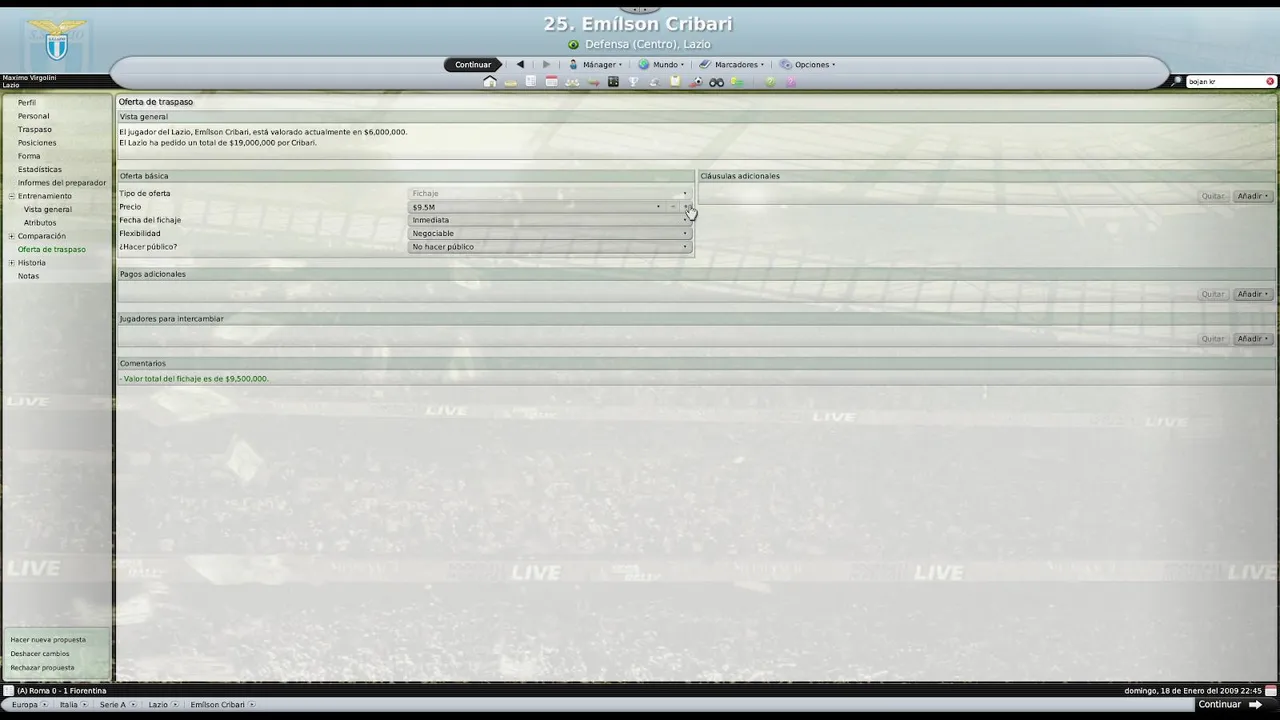Open the Precio $9.5M dropdown

click(536, 207)
